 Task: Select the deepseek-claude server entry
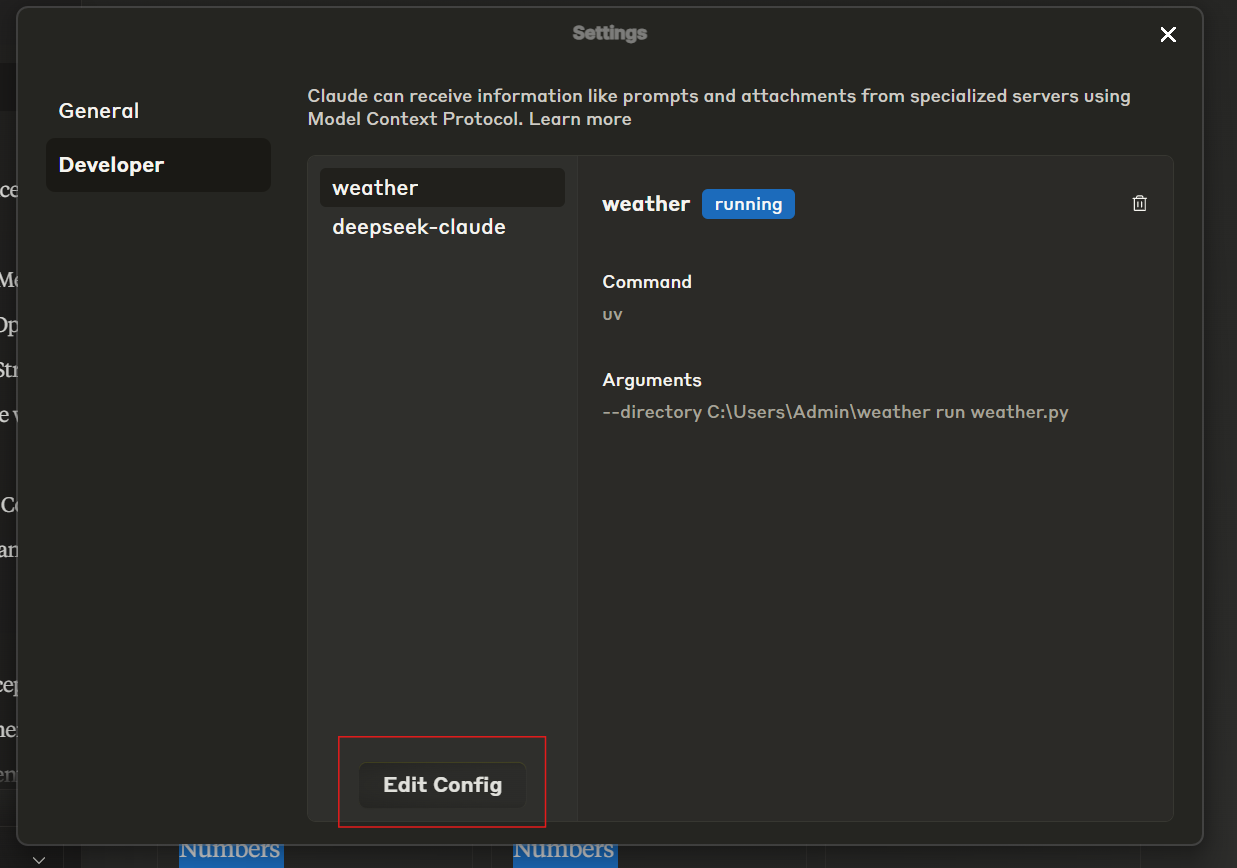tap(418, 227)
